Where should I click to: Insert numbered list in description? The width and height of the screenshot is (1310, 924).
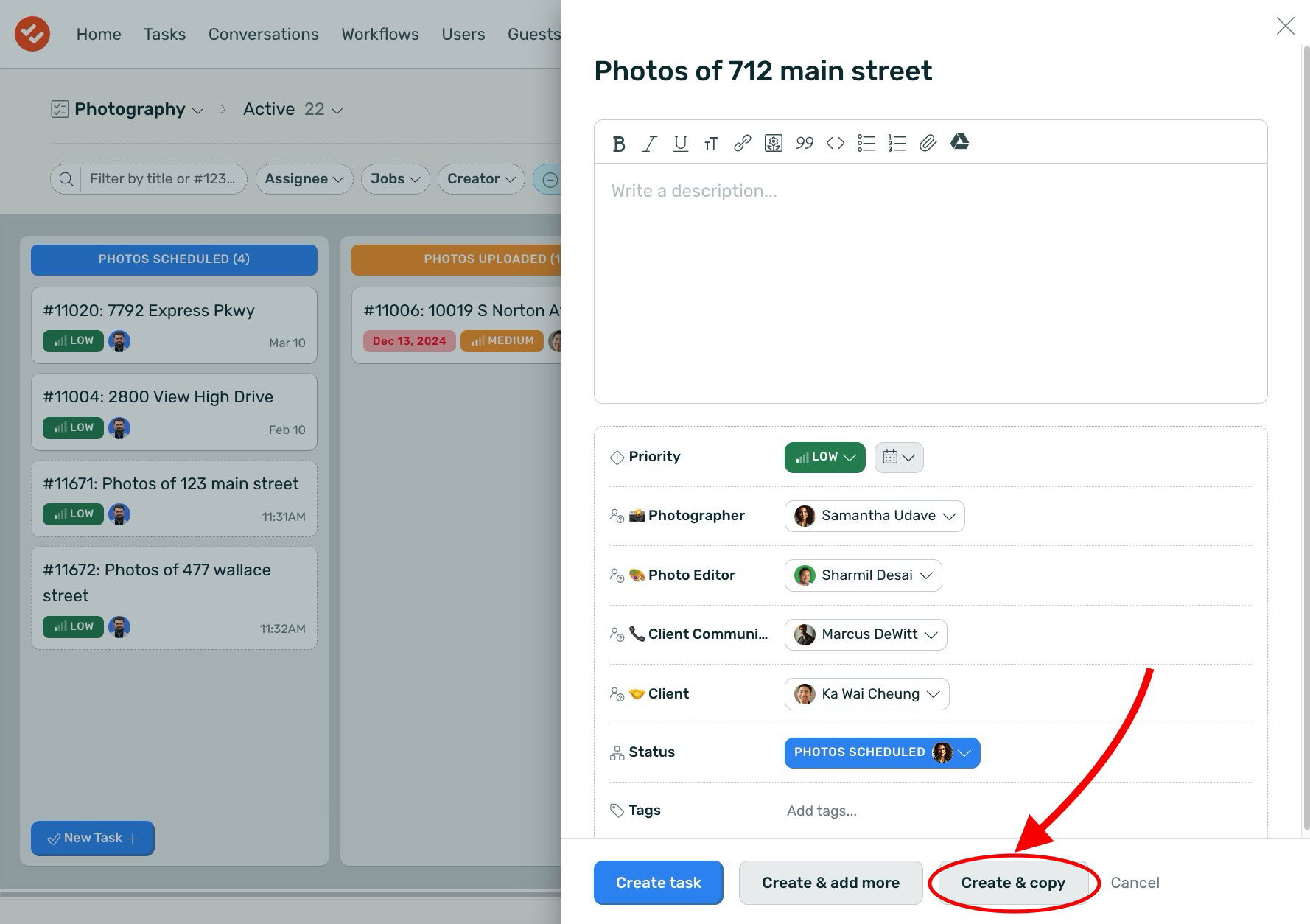coord(897,144)
